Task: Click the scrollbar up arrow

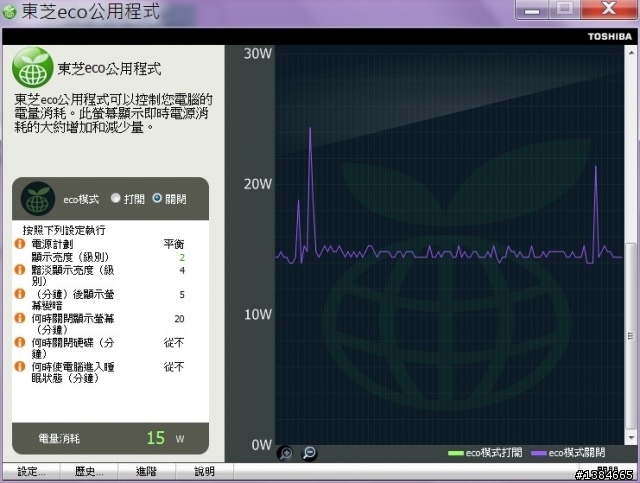Action: 631,52
